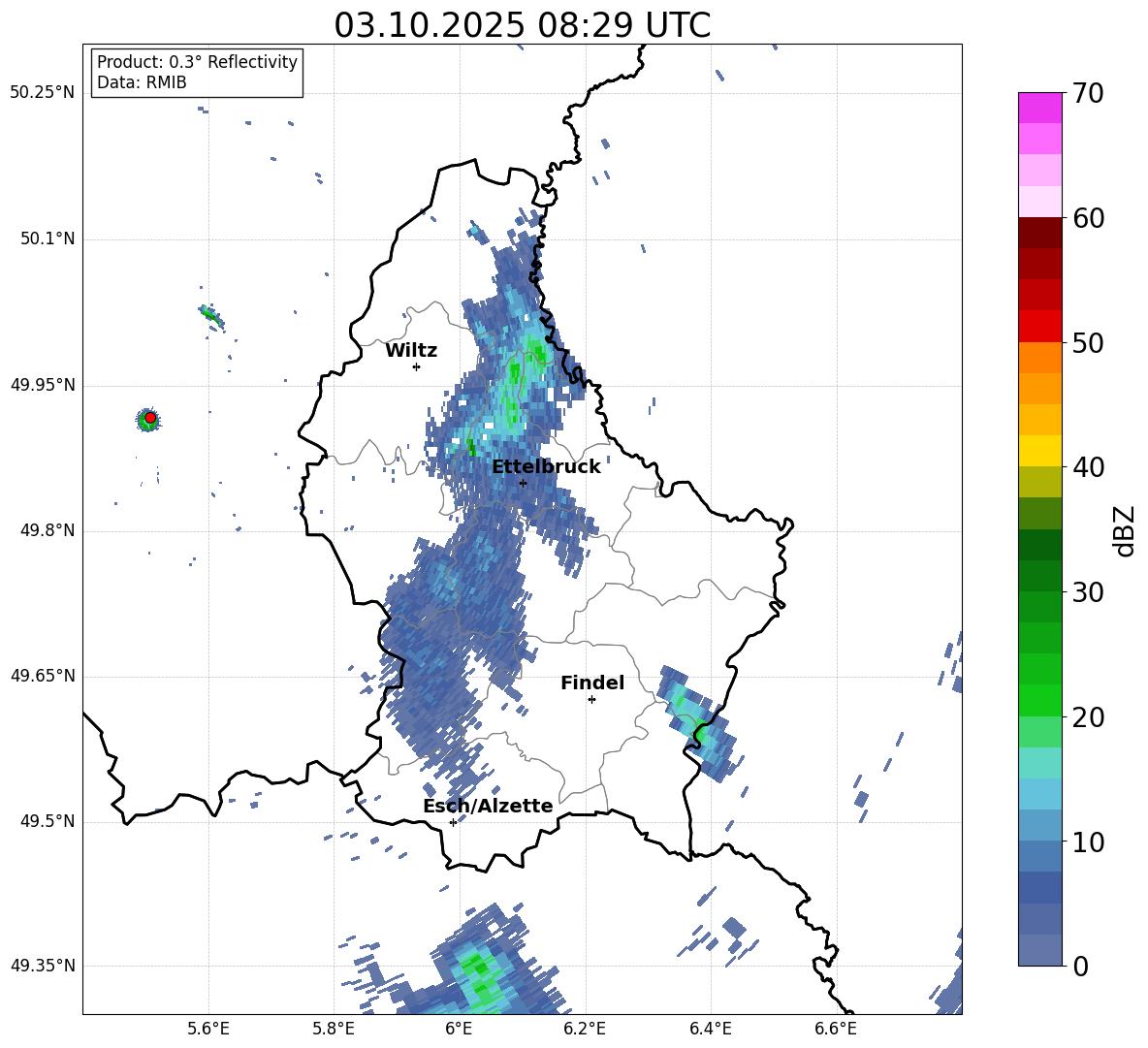Click the Data: RMIB text
The width and height of the screenshot is (1148, 1048).
142,82
